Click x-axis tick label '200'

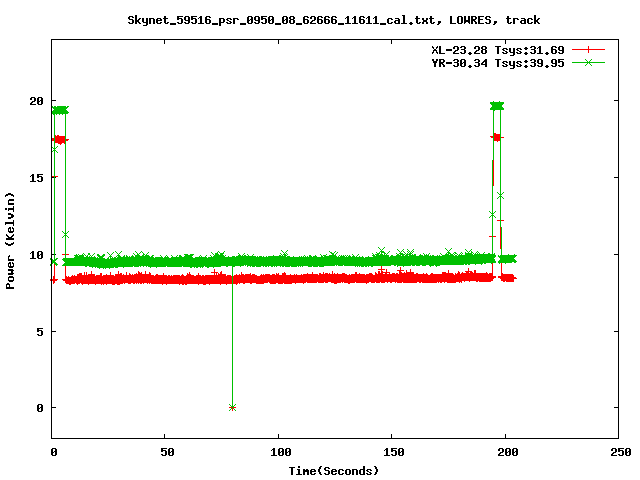(508, 452)
